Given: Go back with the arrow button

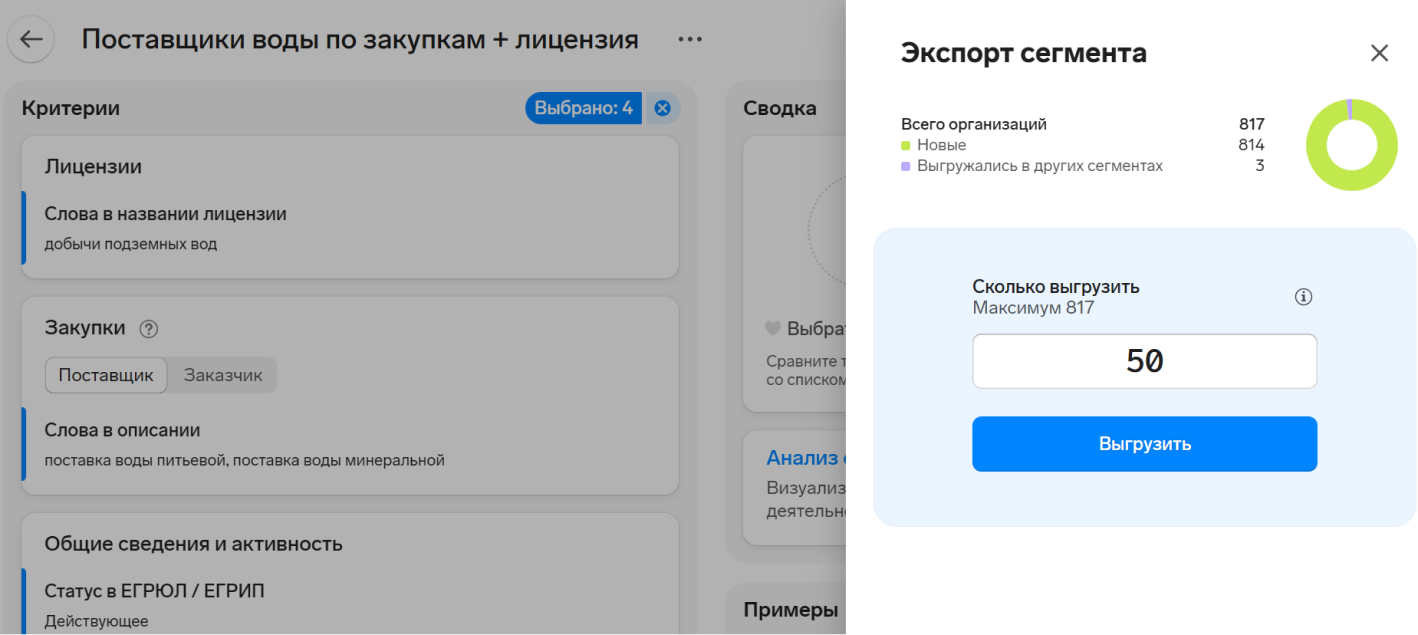Looking at the screenshot, I should pyautogui.click(x=31, y=40).
